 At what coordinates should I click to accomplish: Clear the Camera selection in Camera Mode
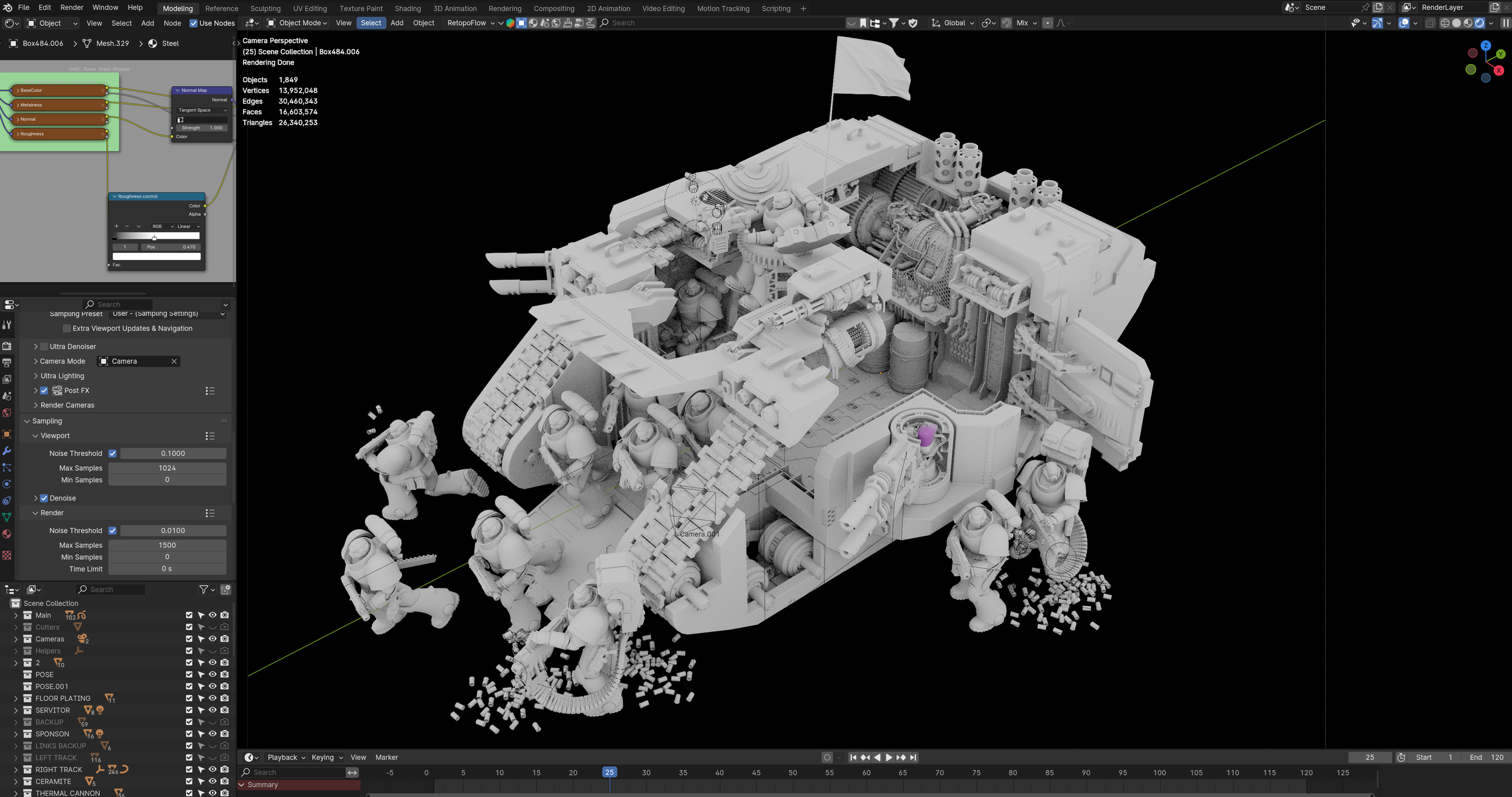[x=174, y=362]
